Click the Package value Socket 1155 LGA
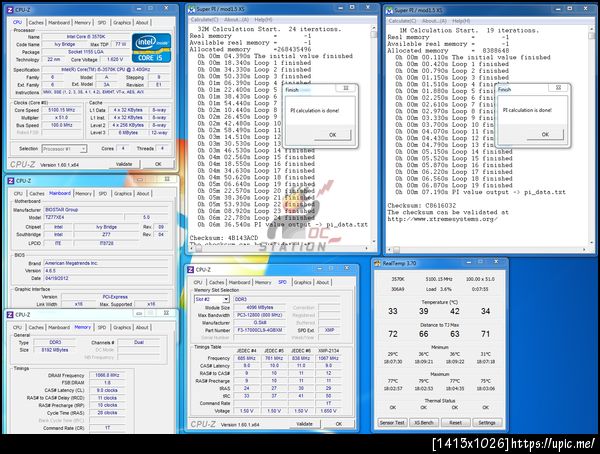Screen dimensions: 600x454 [x=86, y=52]
